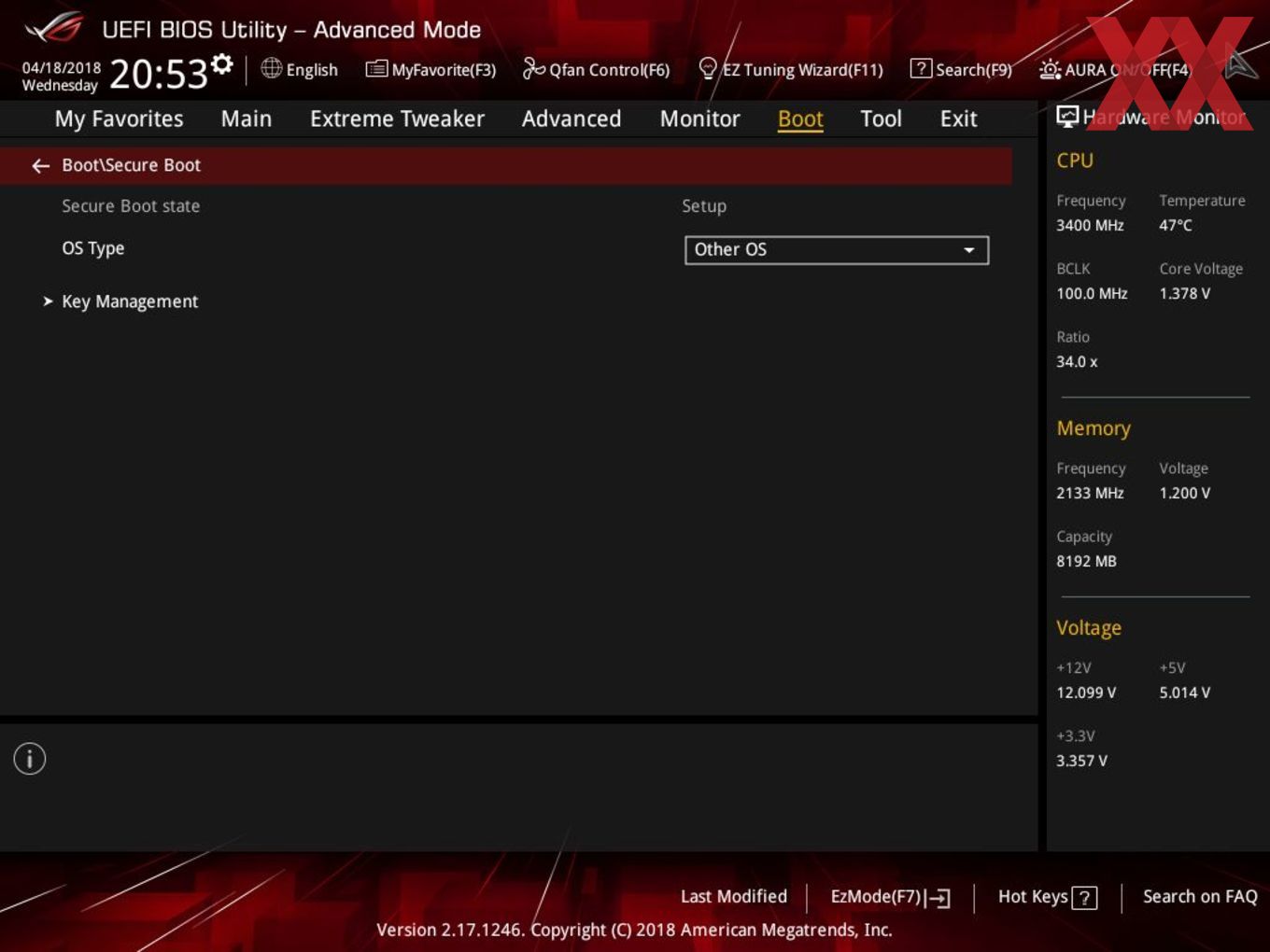This screenshot has height=952, width=1270.
Task: Launch EZ Tuning Wizard(F11)
Action: (790, 69)
